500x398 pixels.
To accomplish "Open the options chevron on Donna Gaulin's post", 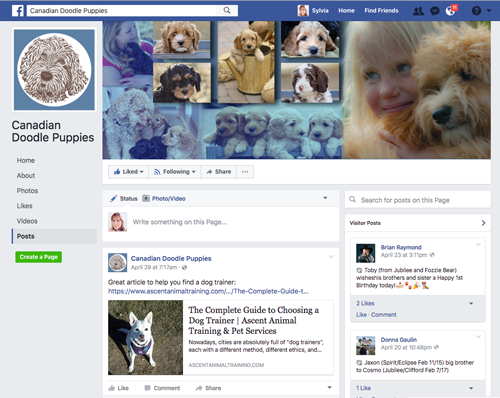I will (478, 337).
